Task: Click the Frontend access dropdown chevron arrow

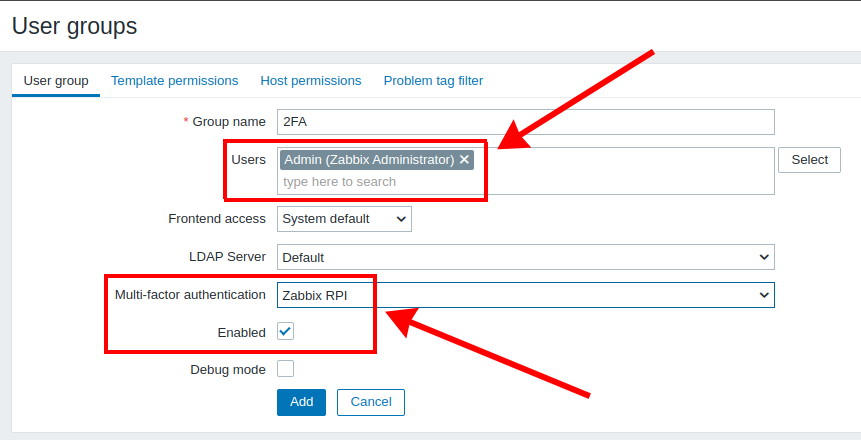Action: click(x=401, y=219)
